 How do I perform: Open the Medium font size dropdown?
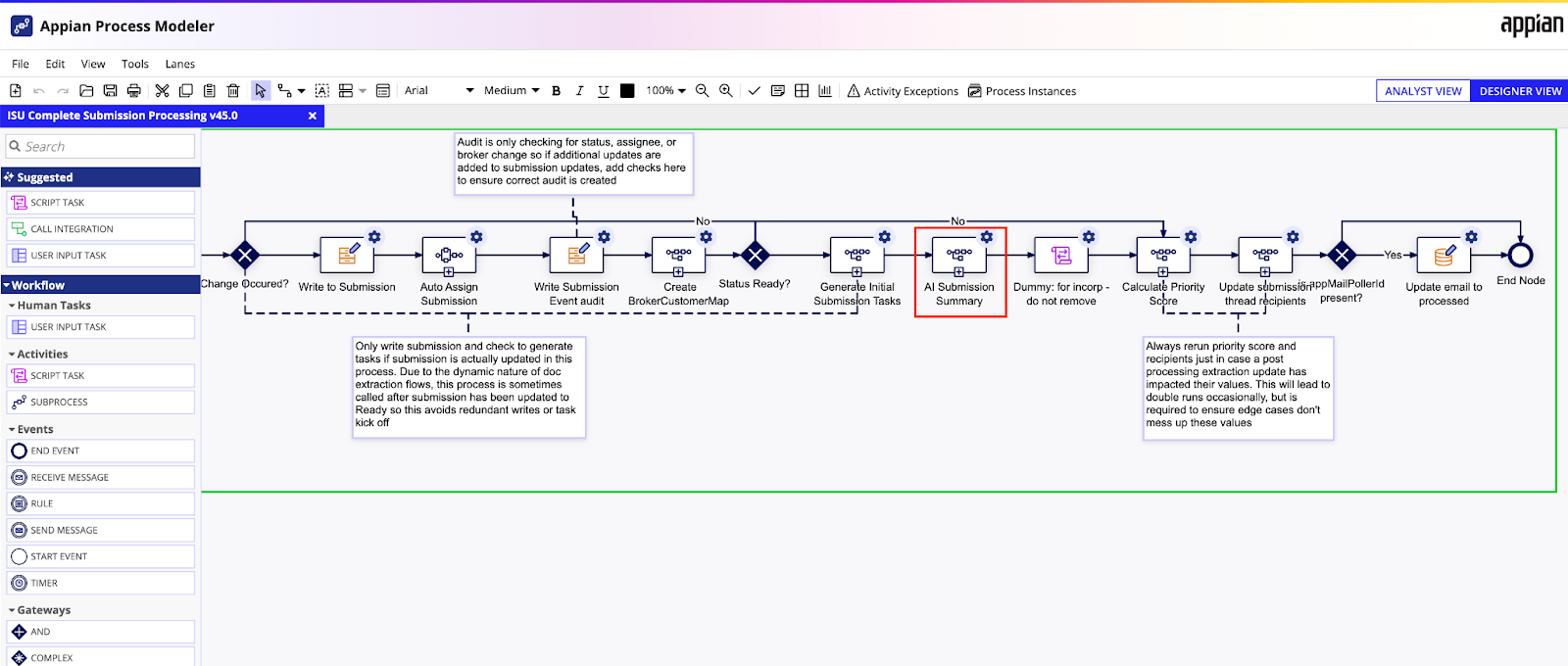(x=512, y=91)
